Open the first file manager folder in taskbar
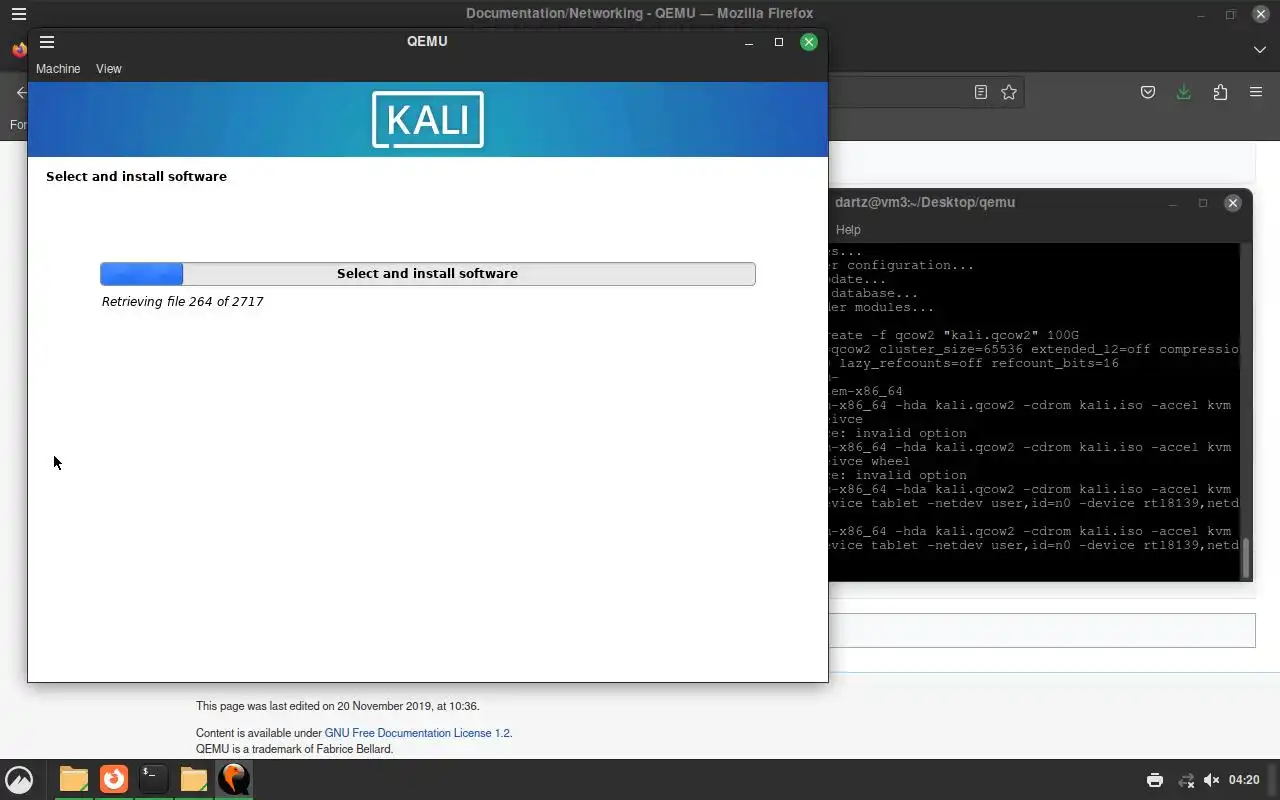The image size is (1280, 800). 73,779
